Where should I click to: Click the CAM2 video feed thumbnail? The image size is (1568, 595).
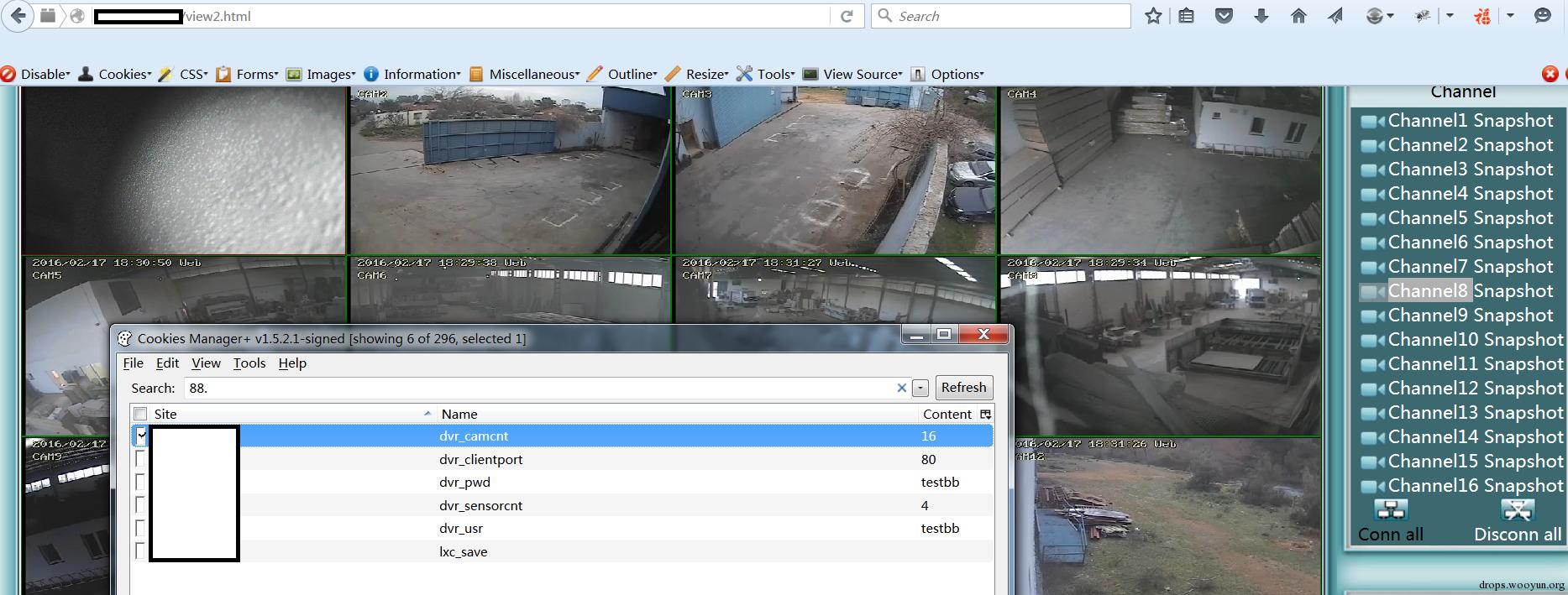pyautogui.click(x=510, y=170)
